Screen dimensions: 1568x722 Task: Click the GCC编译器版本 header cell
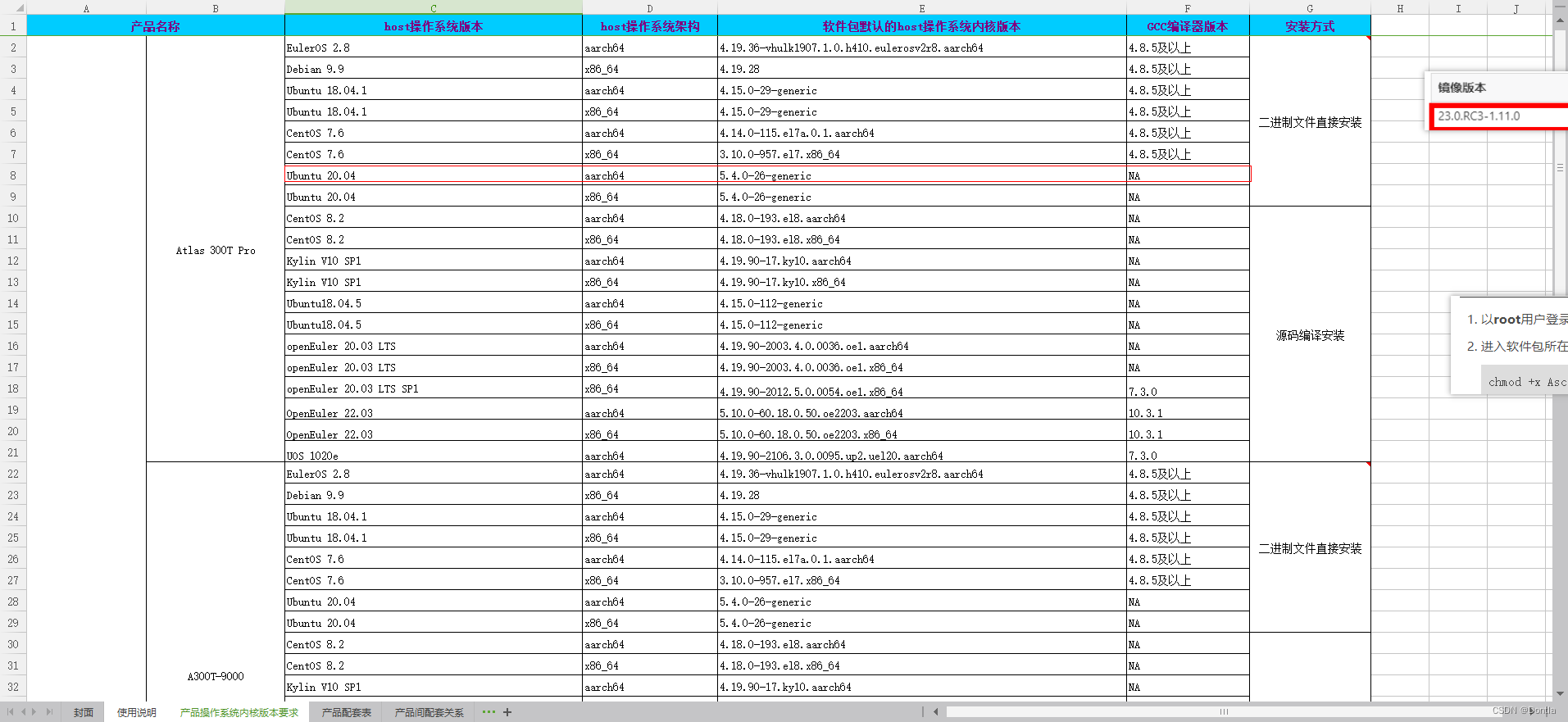[1188, 26]
